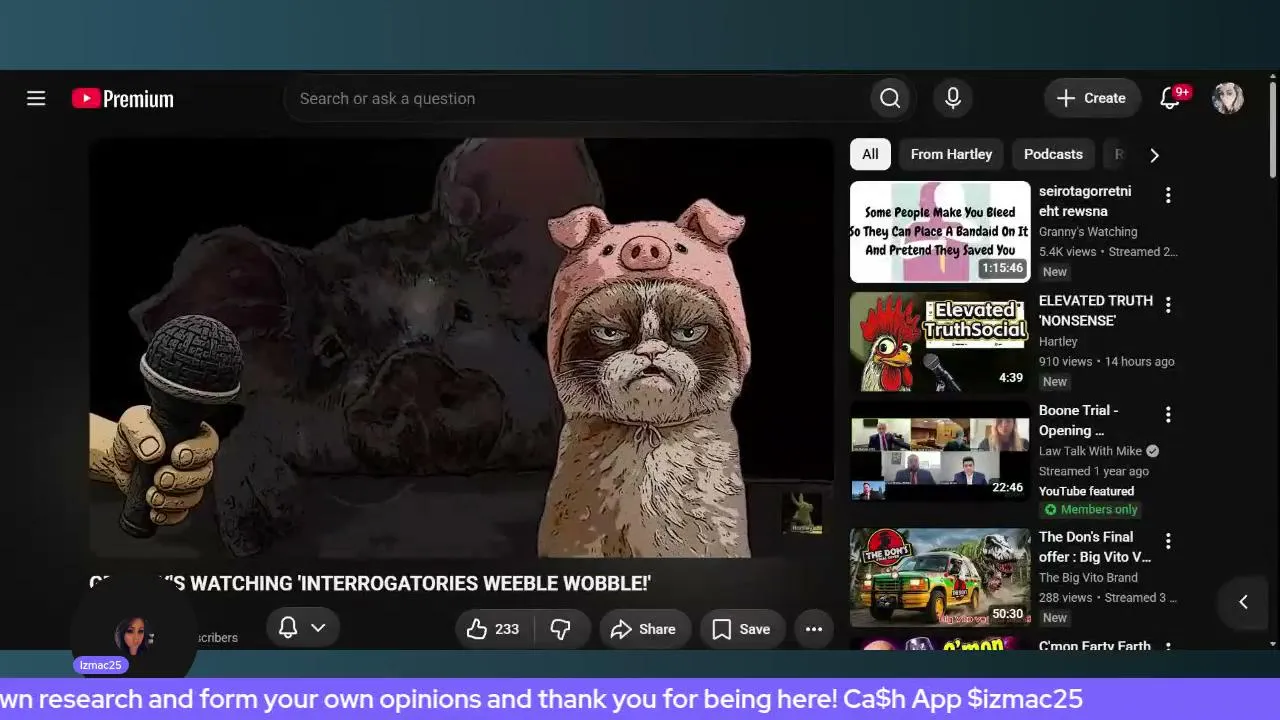Viewport: 1280px width, 720px height.
Task: Open more actions for the 'seirotagorretni eht rewsna' video
Action: pos(1167,195)
